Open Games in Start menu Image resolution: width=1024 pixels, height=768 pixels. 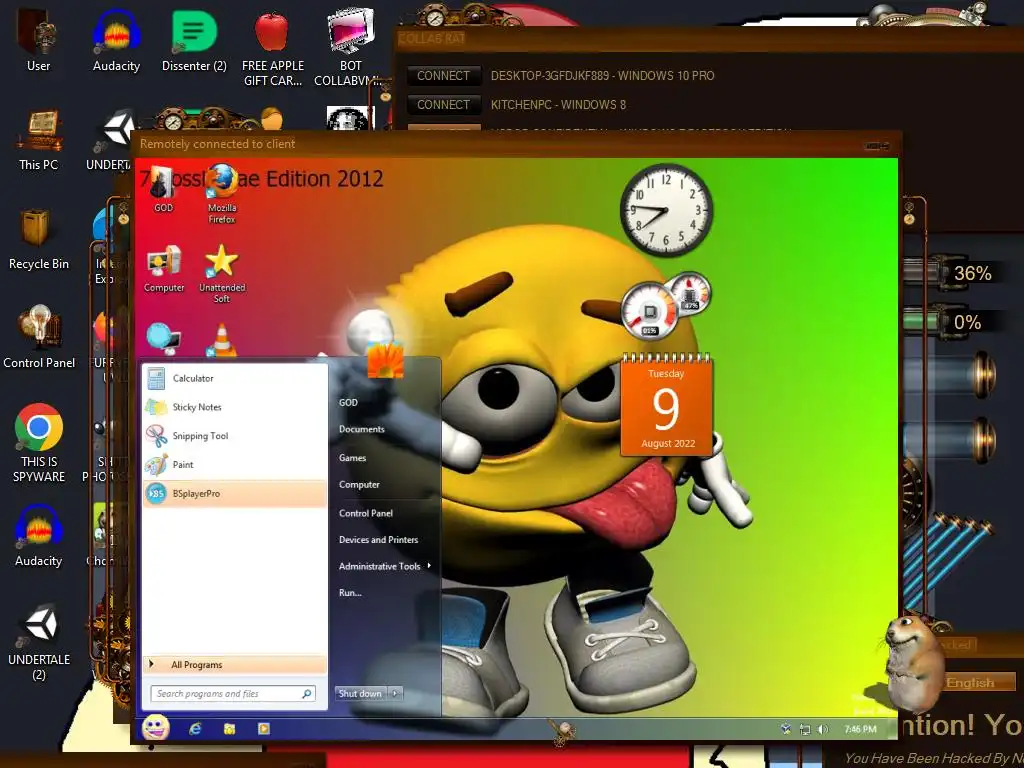click(353, 458)
